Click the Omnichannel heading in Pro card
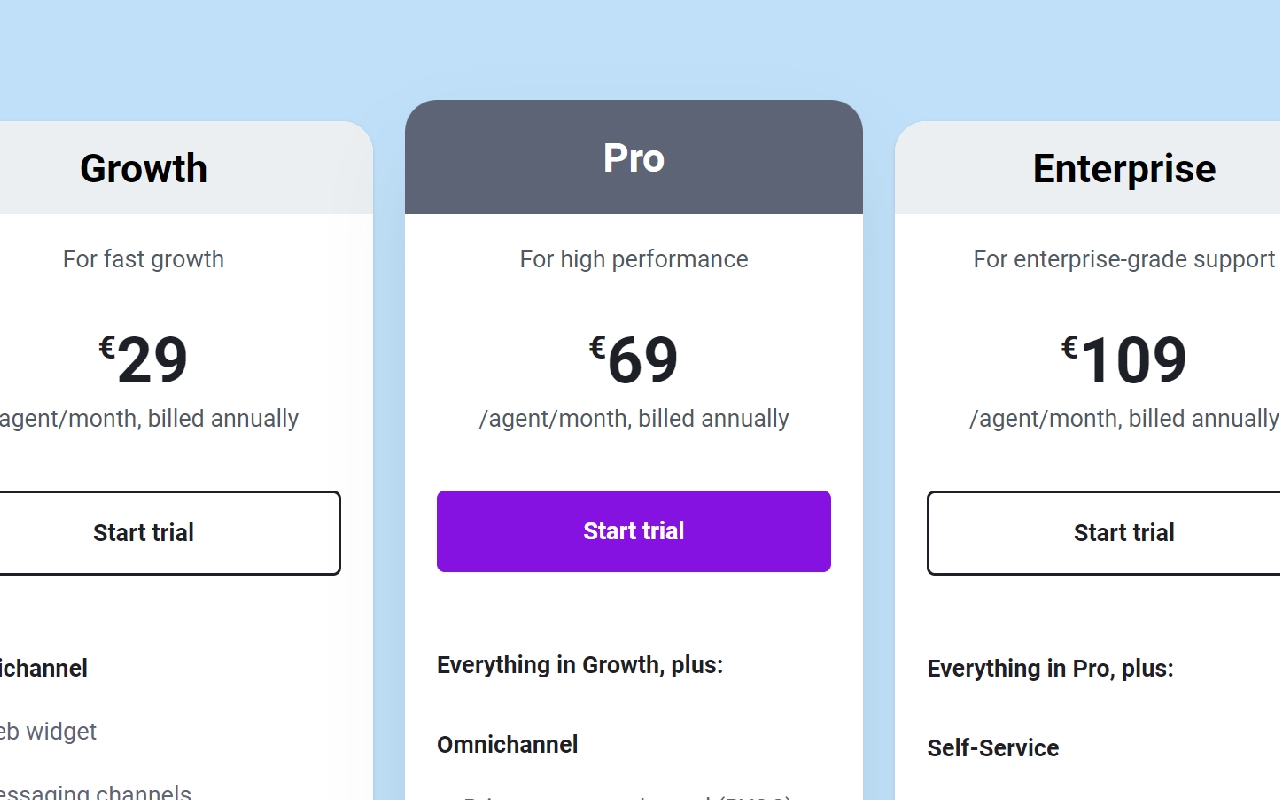Viewport: 1280px width, 800px height. 508,745
